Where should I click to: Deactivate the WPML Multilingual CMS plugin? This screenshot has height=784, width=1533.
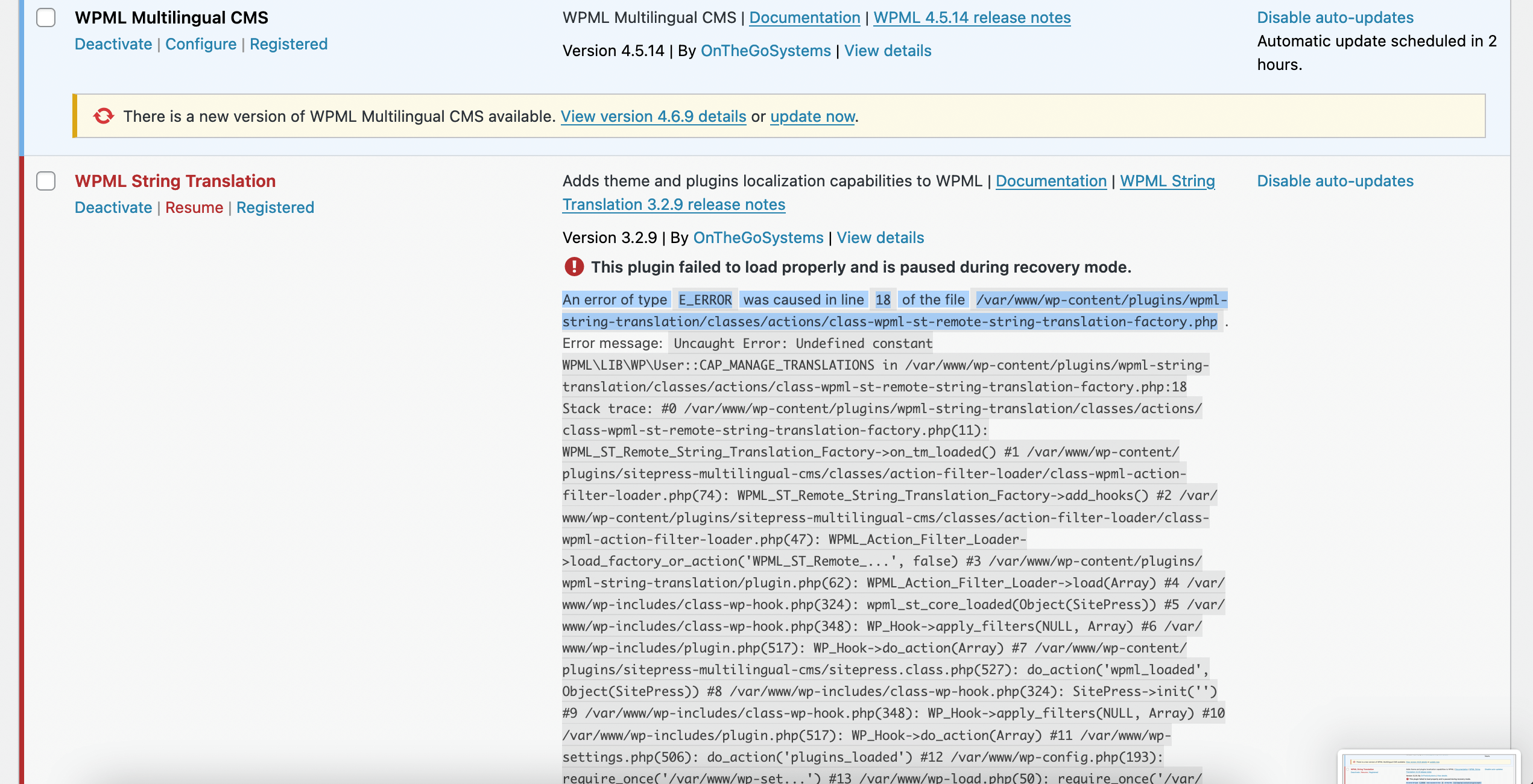tap(113, 44)
